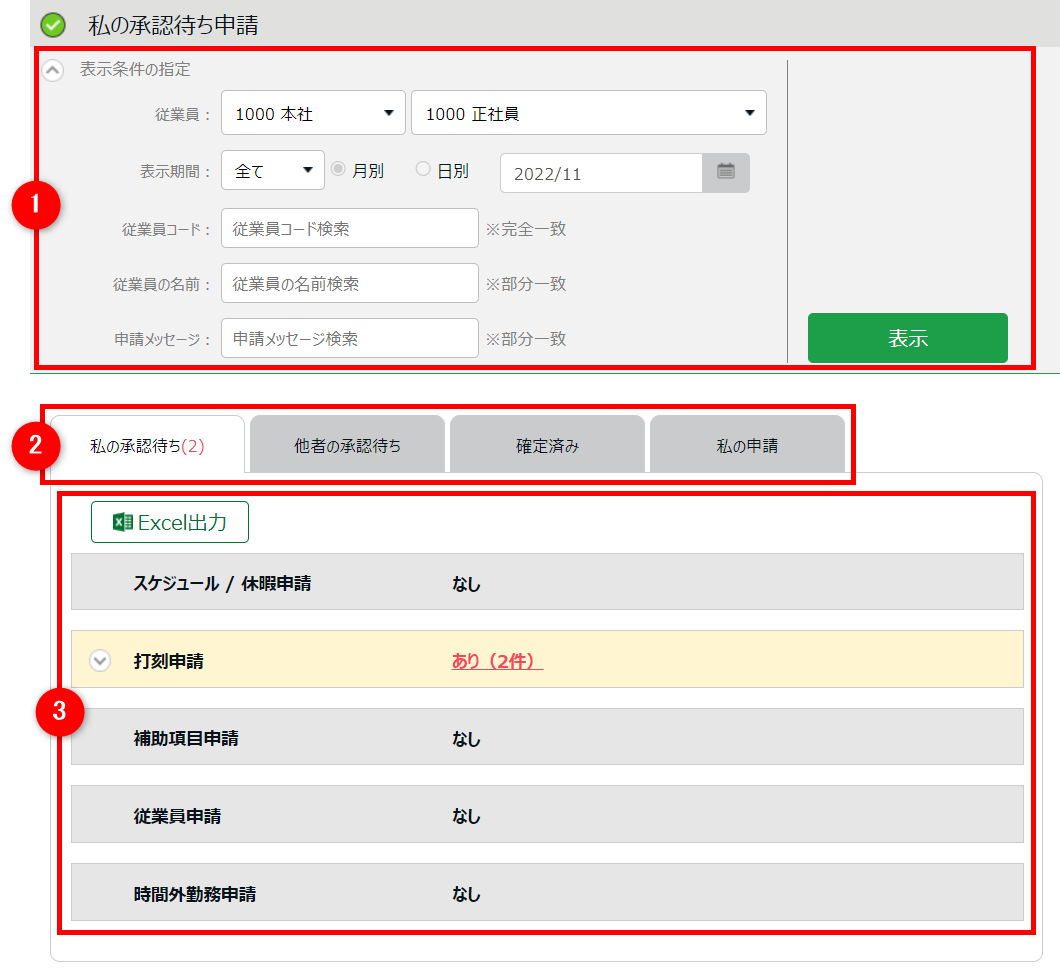Image resolution: width=1060 pixels, height=979 pixels.
Task: Select the 月別 radio button
Action: pyautogui.click(x=338, y=170)
